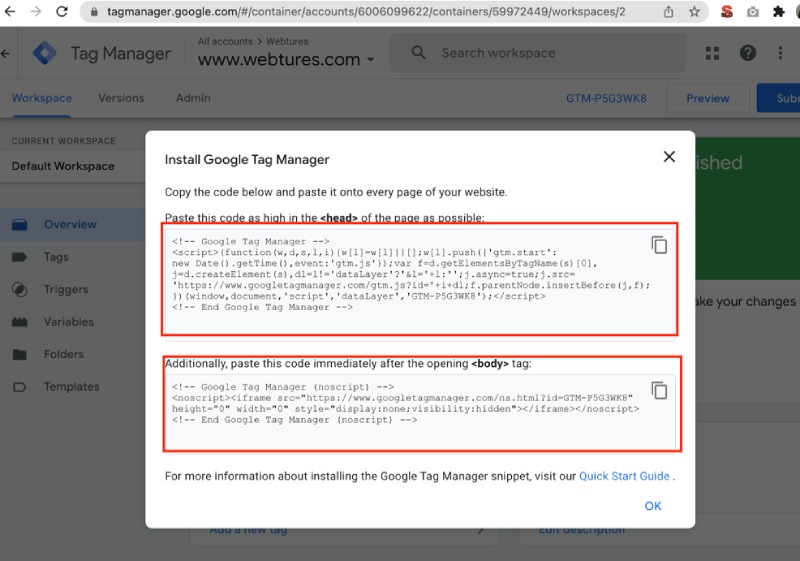Click the browser share icon
Screen dimensions: 800x561
point(668,12)
